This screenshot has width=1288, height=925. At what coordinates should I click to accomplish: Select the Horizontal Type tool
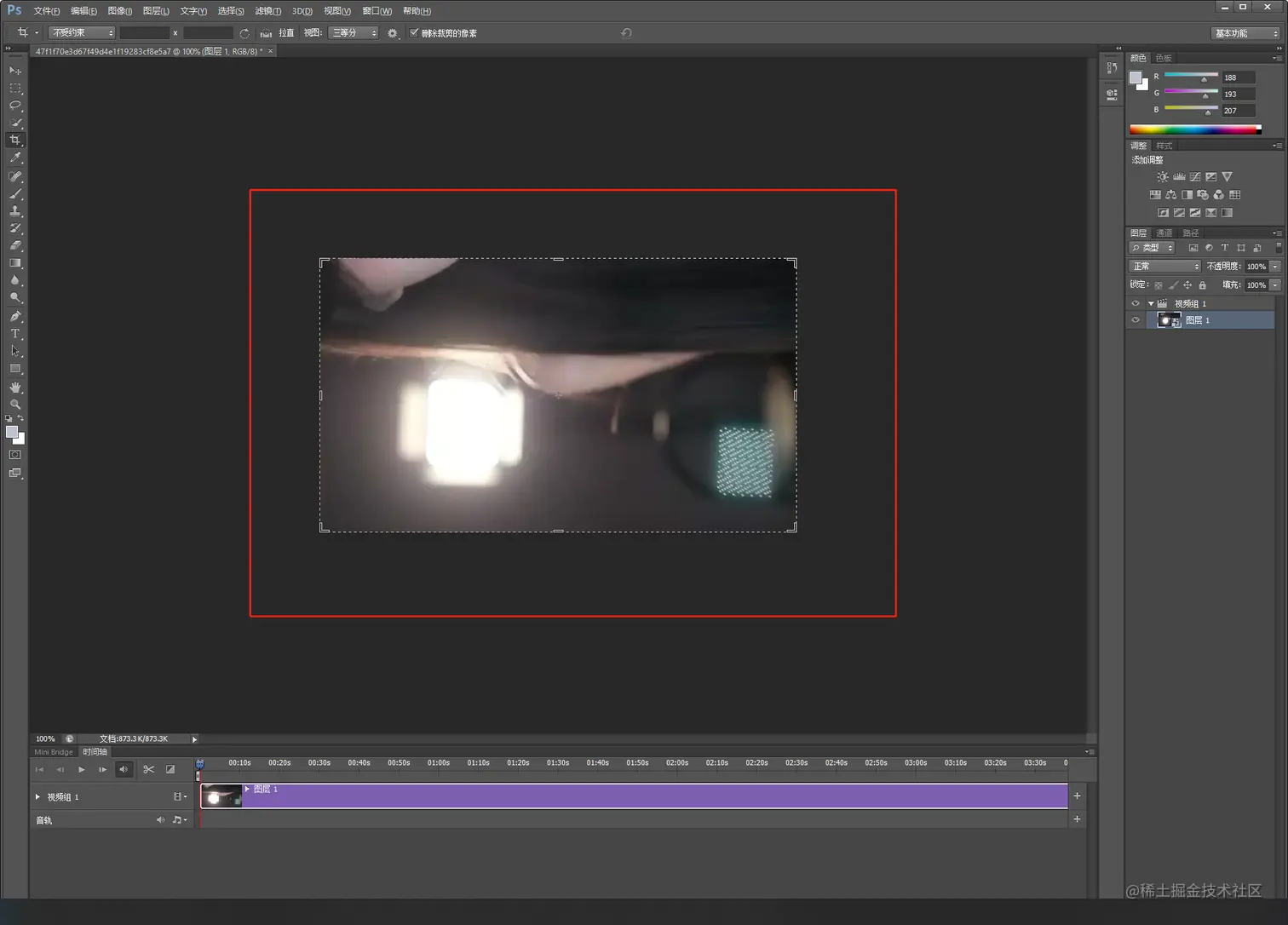pos(15,334)
